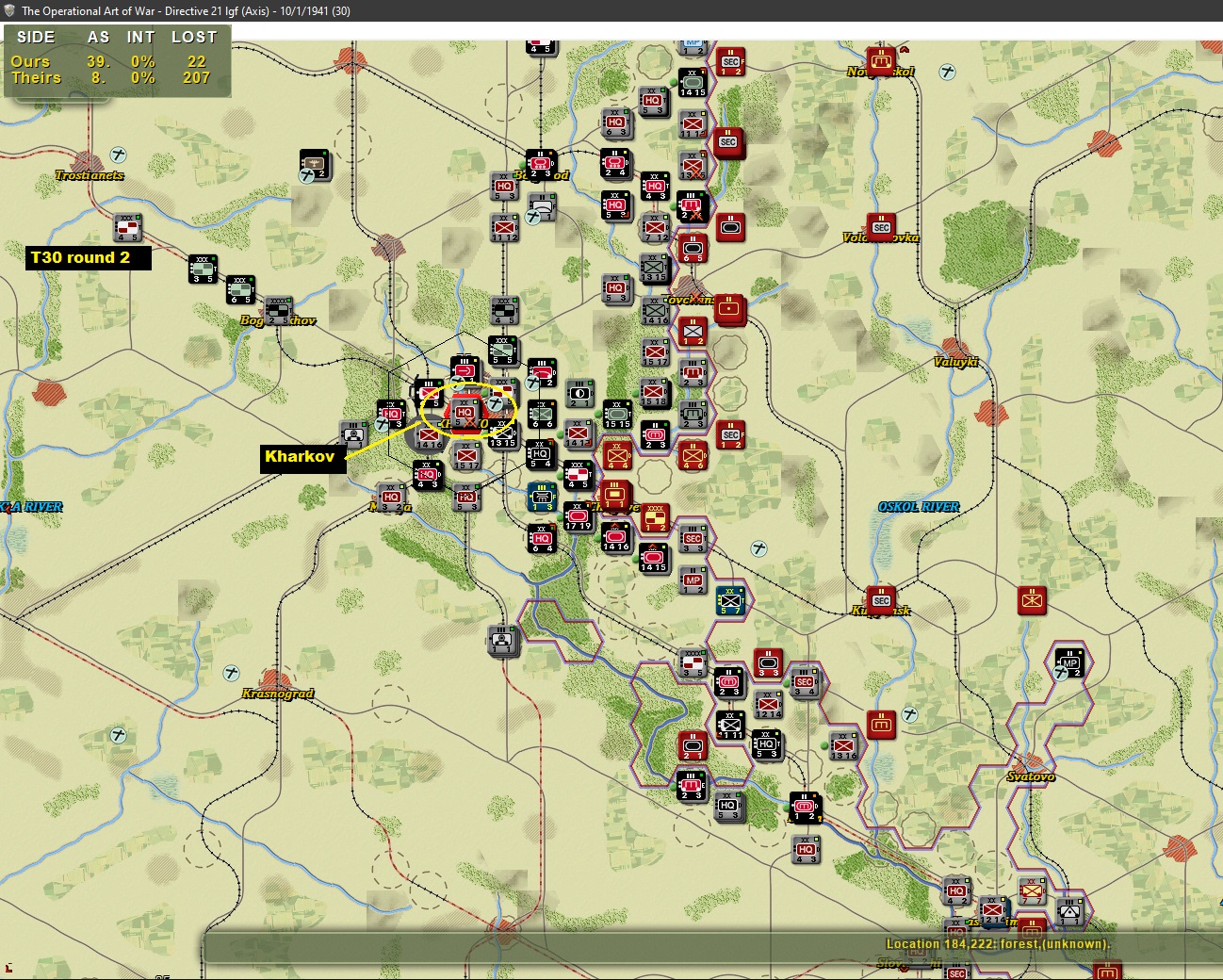Select the gray HQ 4-3 counter

click(x=806, y=849)
